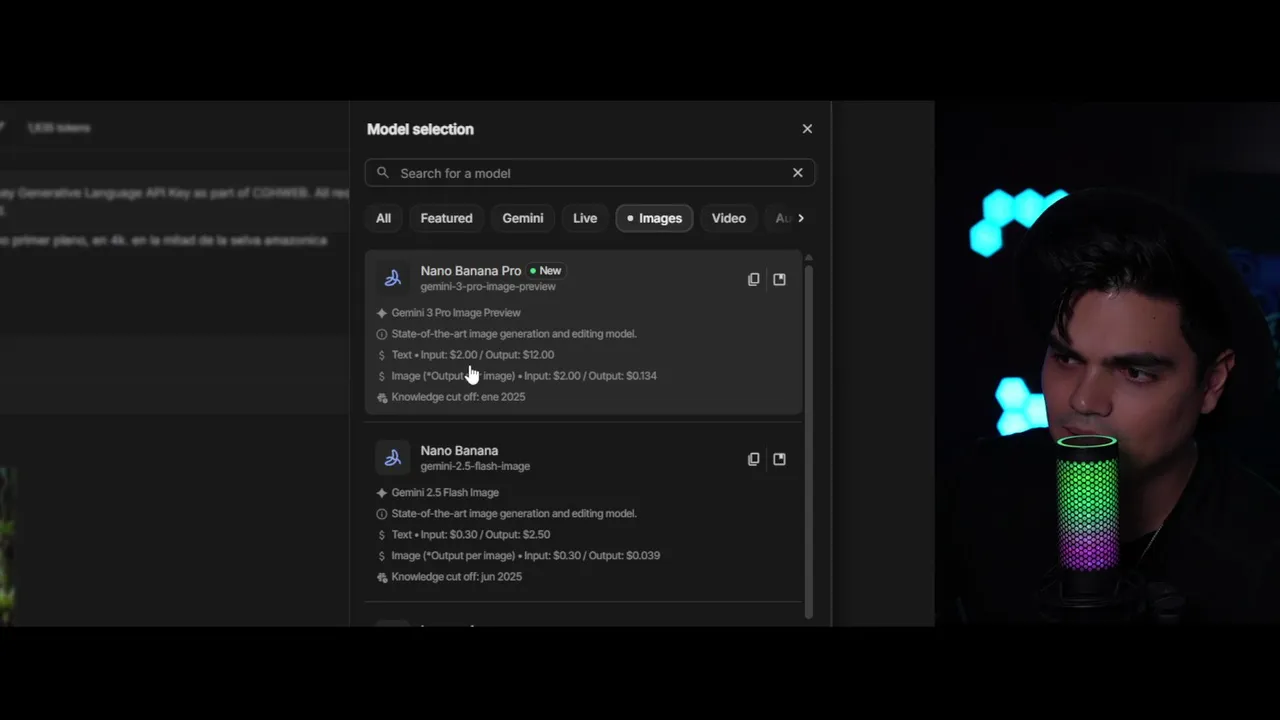
Task: Click the dollar icon beside 'Output: $2.50'
Action: 381,535
